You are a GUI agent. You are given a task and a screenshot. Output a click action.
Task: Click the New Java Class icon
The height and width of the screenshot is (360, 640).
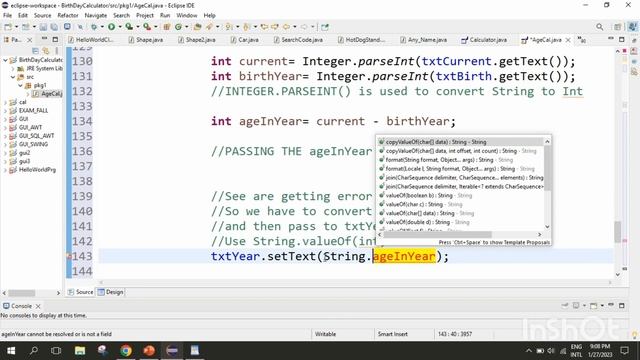pyautogui.click(x=178, y=27)
